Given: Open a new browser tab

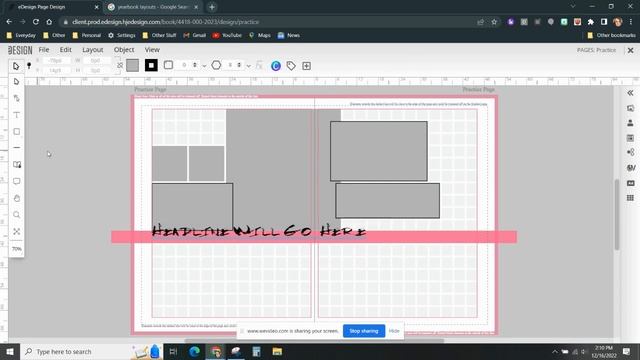Looking at the screenshot, I should click(x=212, y=7).
